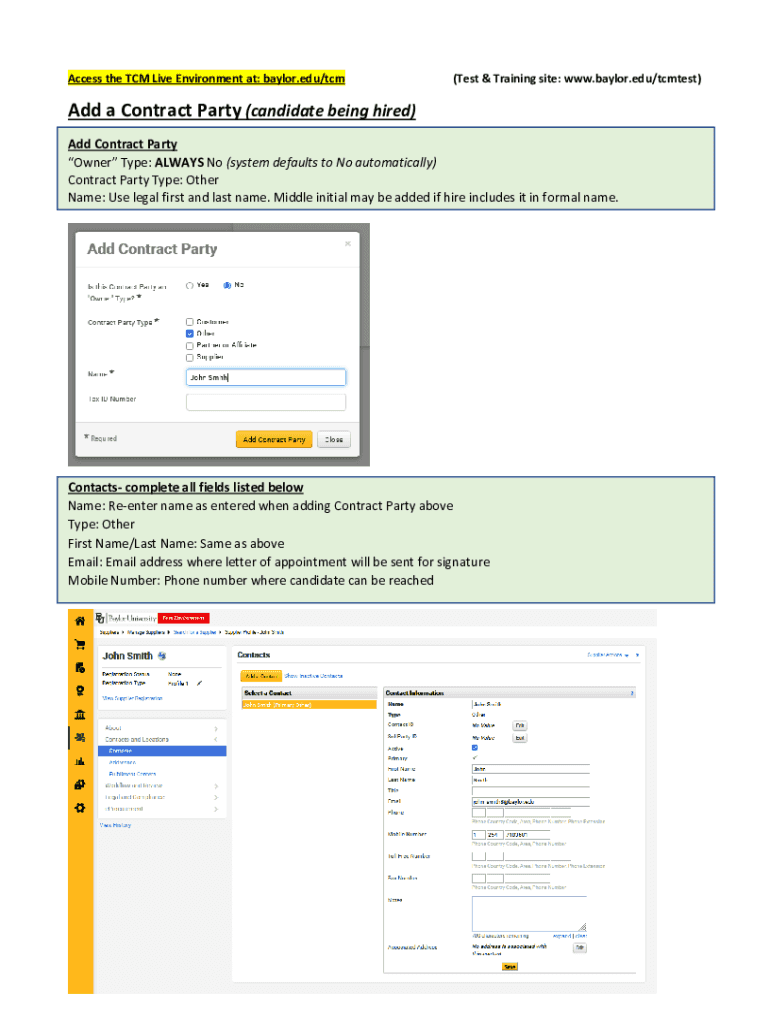Expand the Workflow section chevron
Image resolution: width=770 pixels, height=1024 pixels.
point(216,786)
